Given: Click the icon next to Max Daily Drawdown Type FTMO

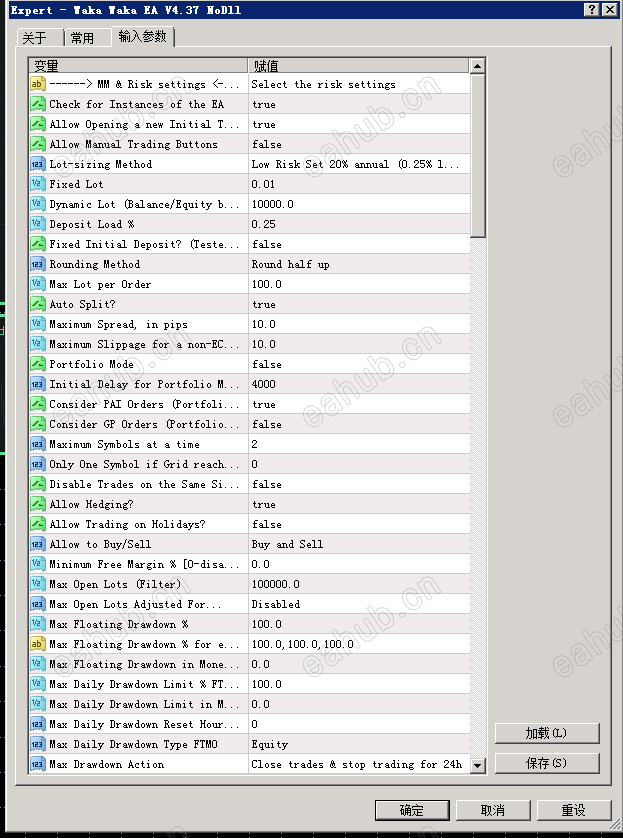Looking at the screenshot, I should coord(37,744).
